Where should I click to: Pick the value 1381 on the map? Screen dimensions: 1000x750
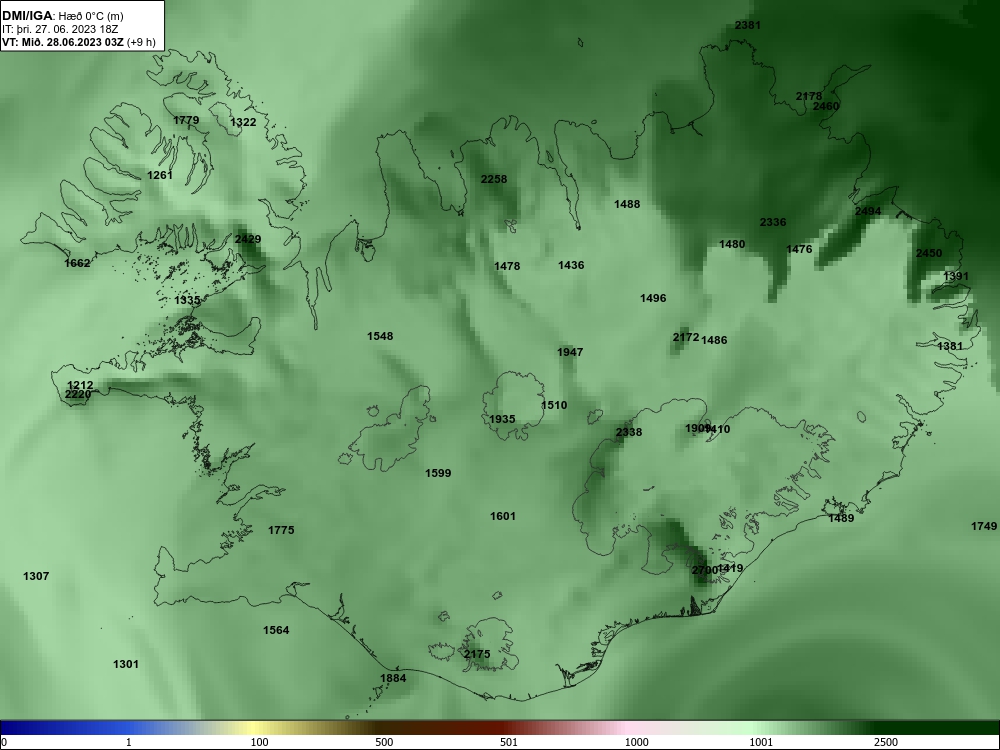click(950, 346)
